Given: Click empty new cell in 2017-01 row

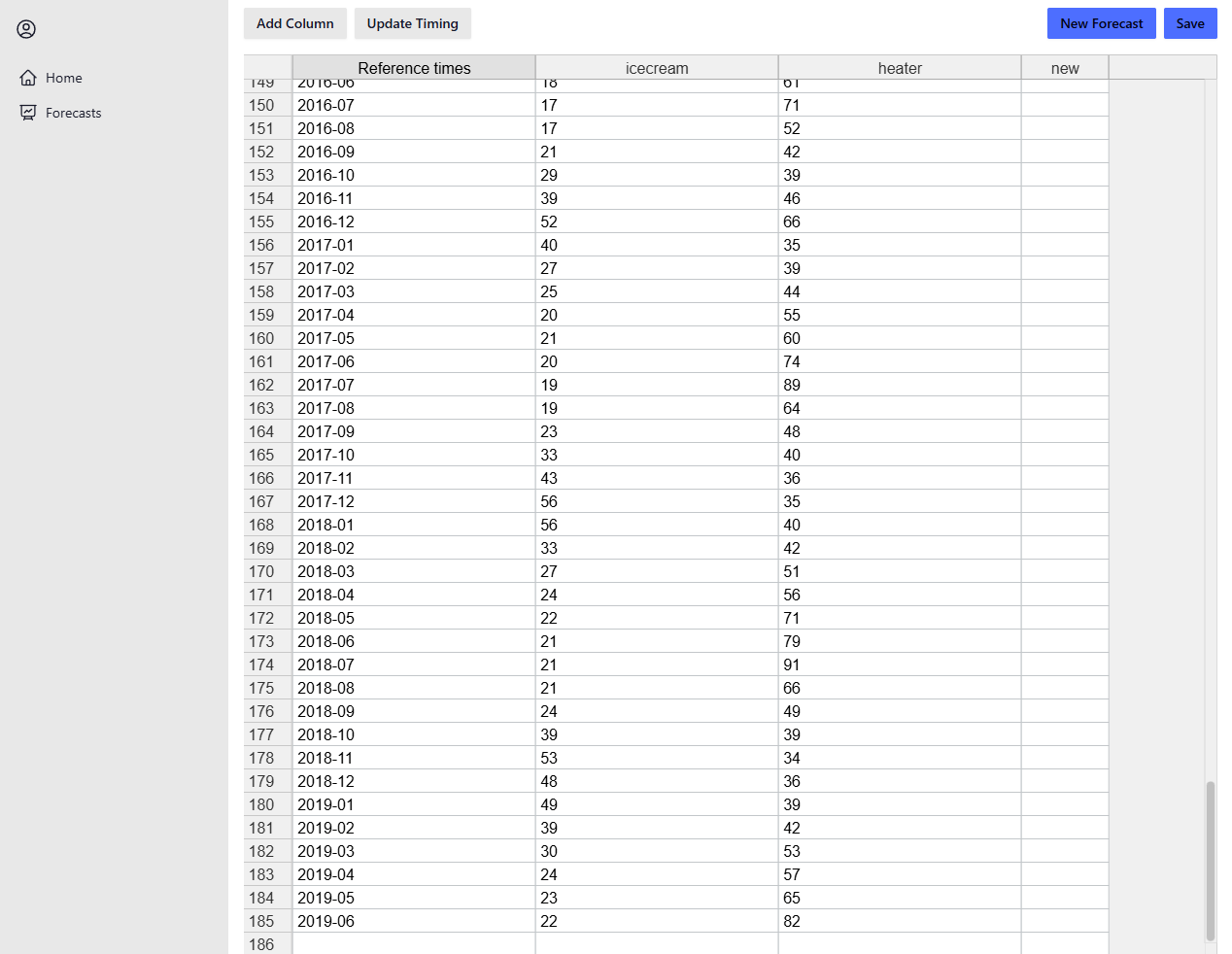Looking at the screenshot, I should pyautogui.click(x=1065, y=245).
